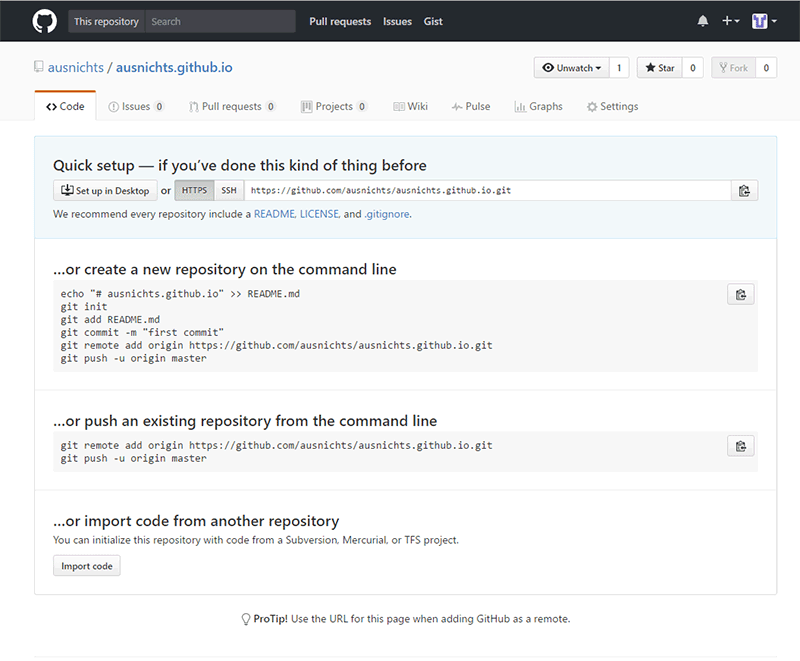This screenshot has height=661, width=800.
Task: Open Gist from the header
Action: click(433, 21)
